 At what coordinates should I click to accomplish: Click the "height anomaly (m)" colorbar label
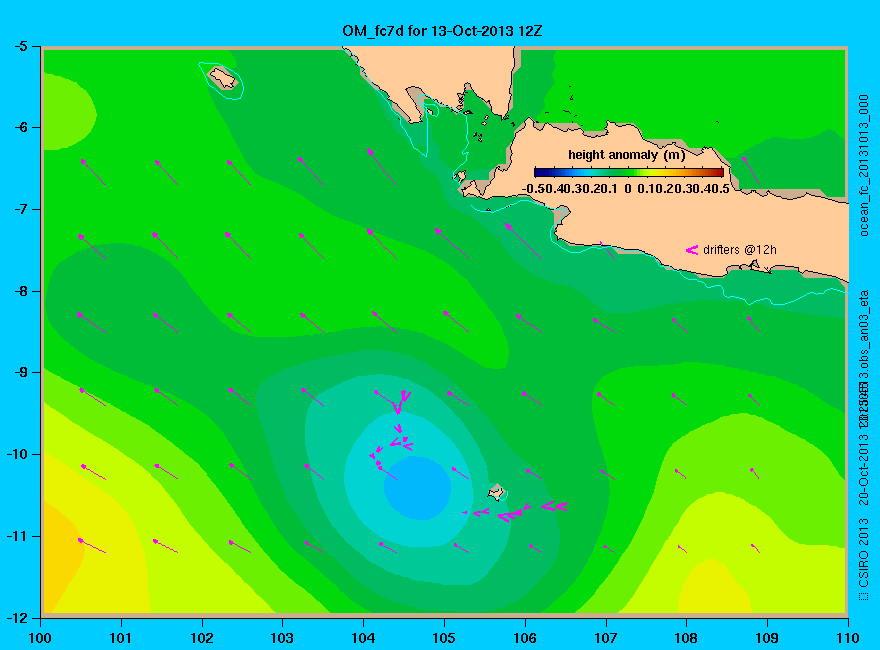click(626, 155)
